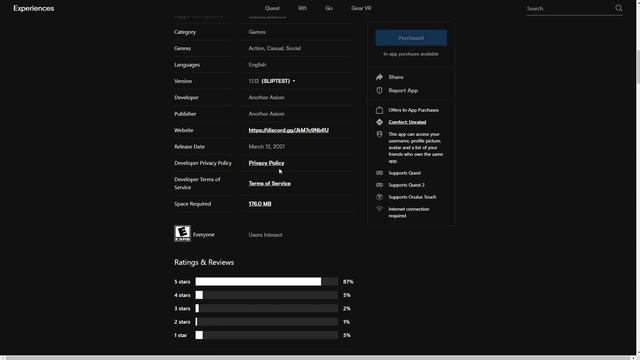
Task: Switch to the Go tab
Action: (x=329, y=8)
